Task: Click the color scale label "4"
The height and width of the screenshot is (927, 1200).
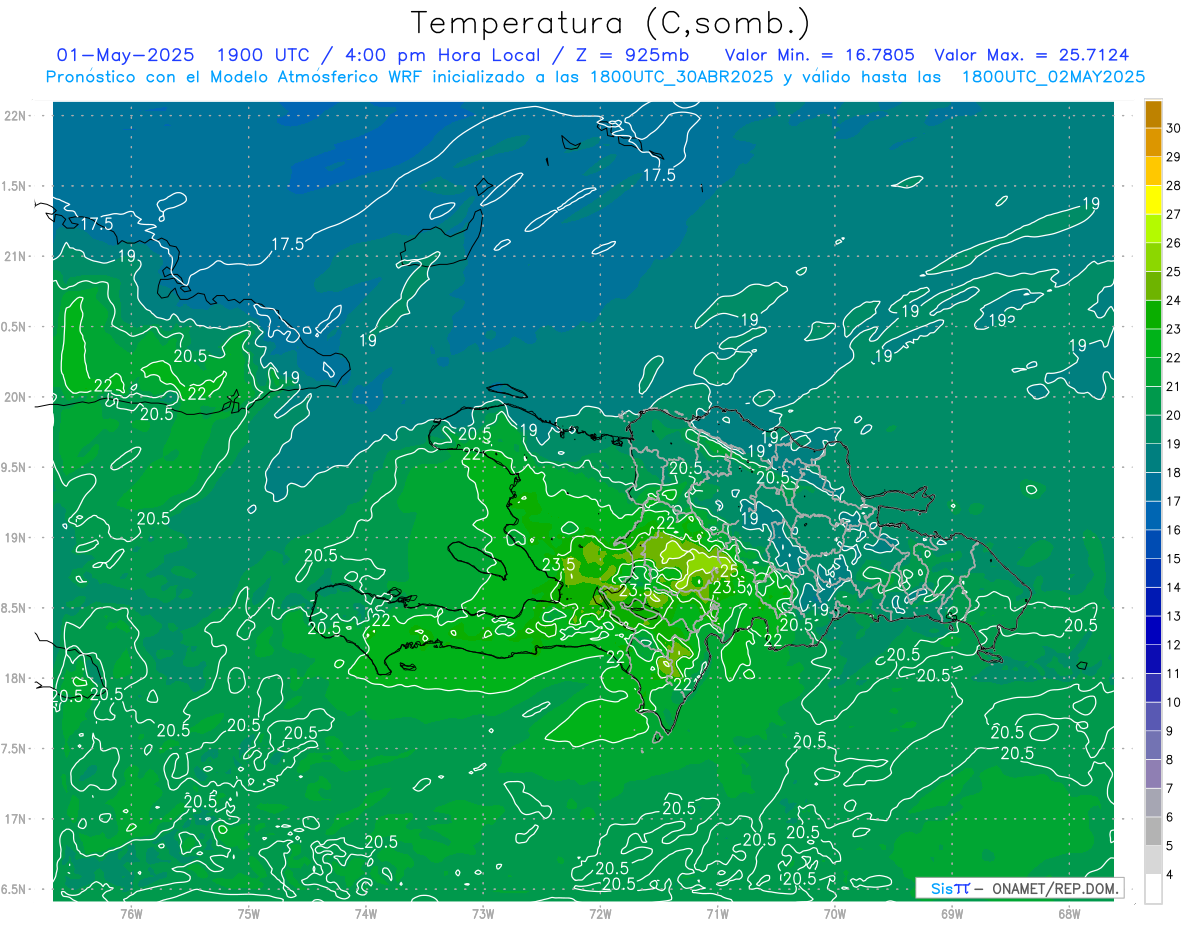Action: point(1171,875)
